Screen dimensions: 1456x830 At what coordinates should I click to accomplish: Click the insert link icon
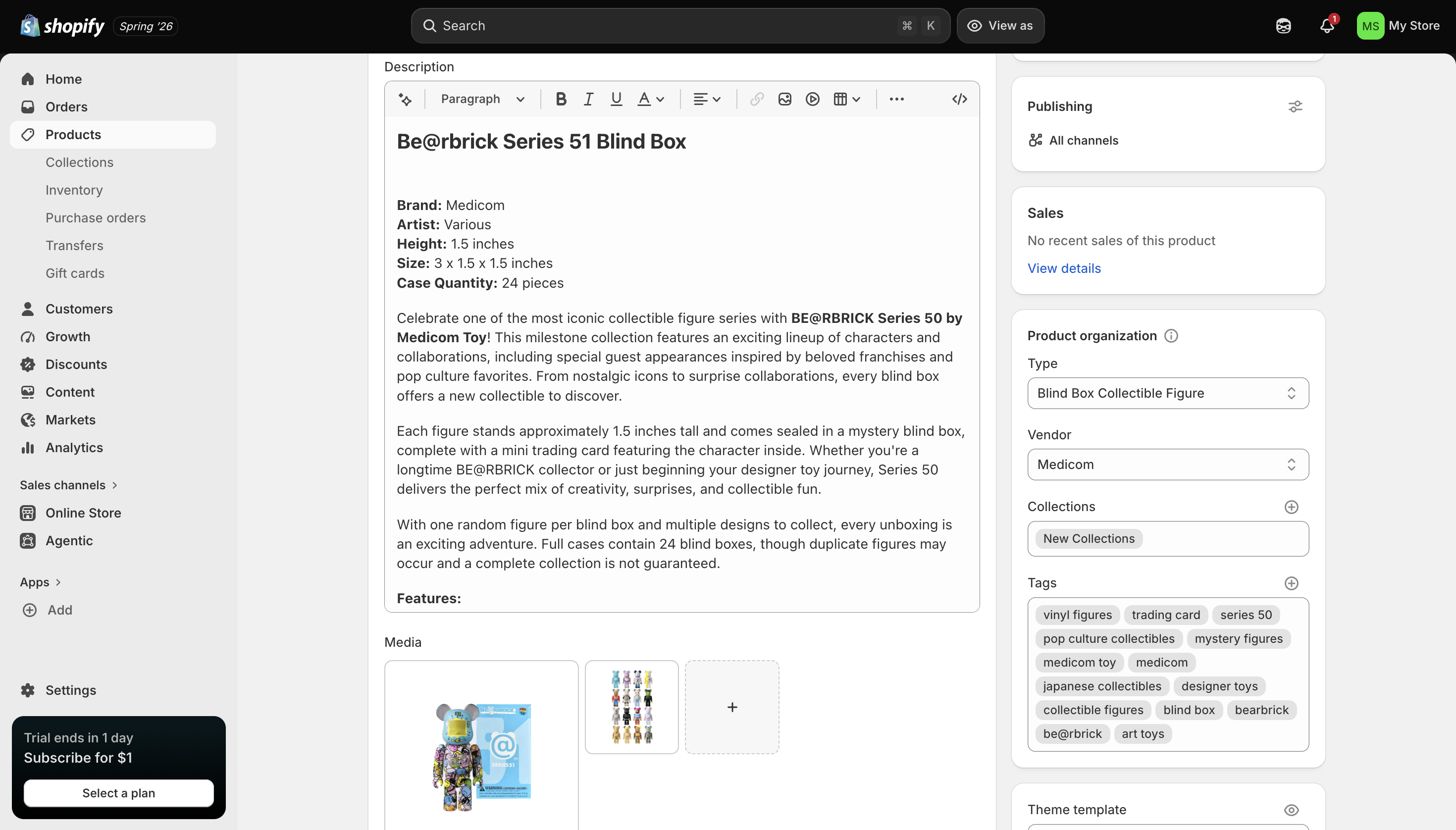[x=757, y=99]
